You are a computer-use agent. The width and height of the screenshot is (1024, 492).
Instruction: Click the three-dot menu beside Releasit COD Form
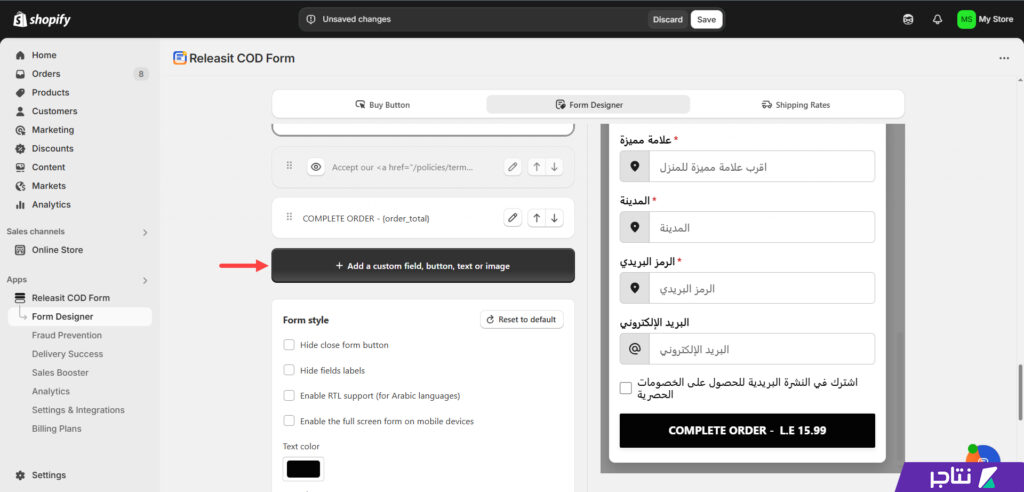1004,58
